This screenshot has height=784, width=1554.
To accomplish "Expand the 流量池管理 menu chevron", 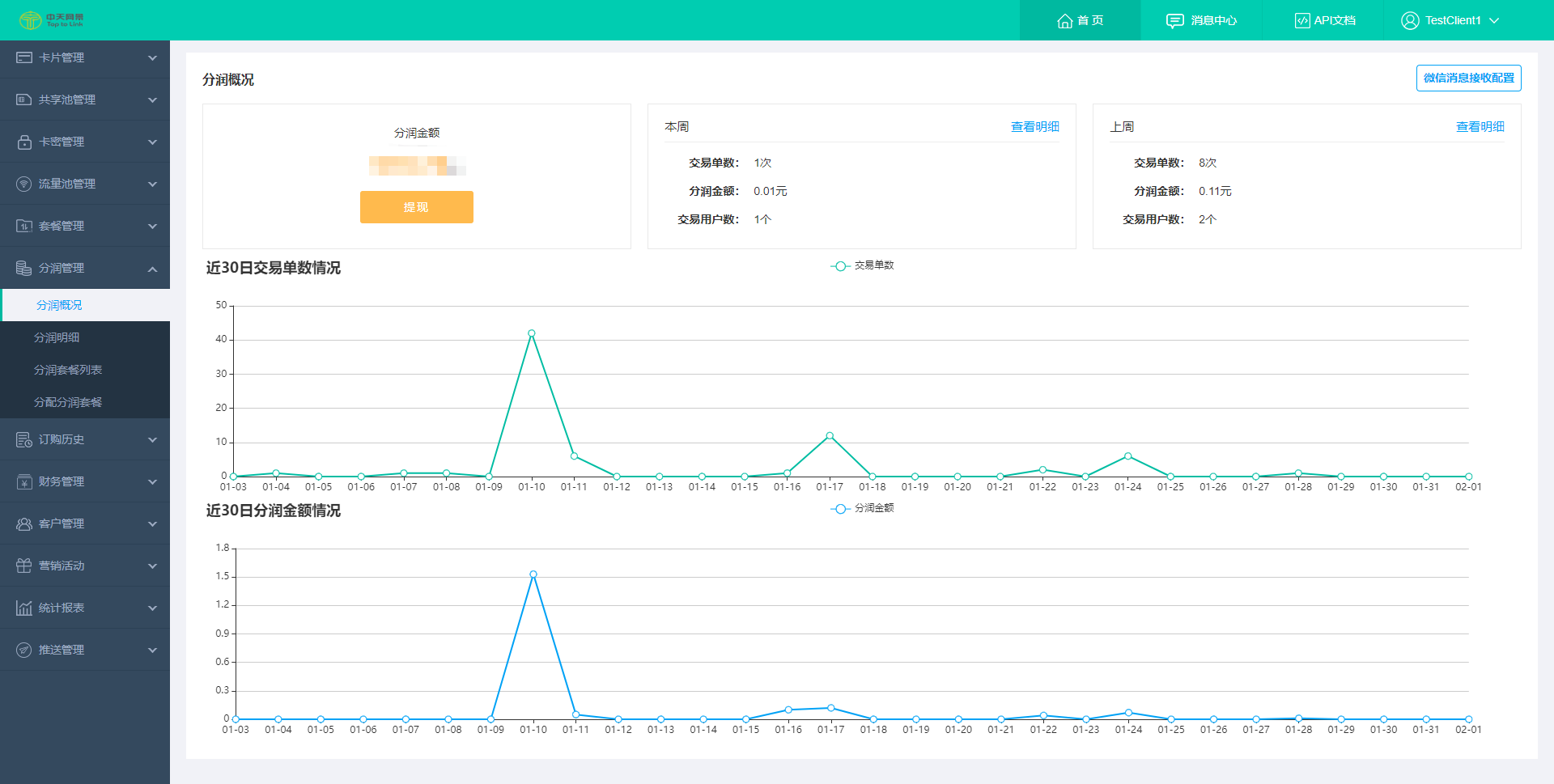I will click(152, 184).
